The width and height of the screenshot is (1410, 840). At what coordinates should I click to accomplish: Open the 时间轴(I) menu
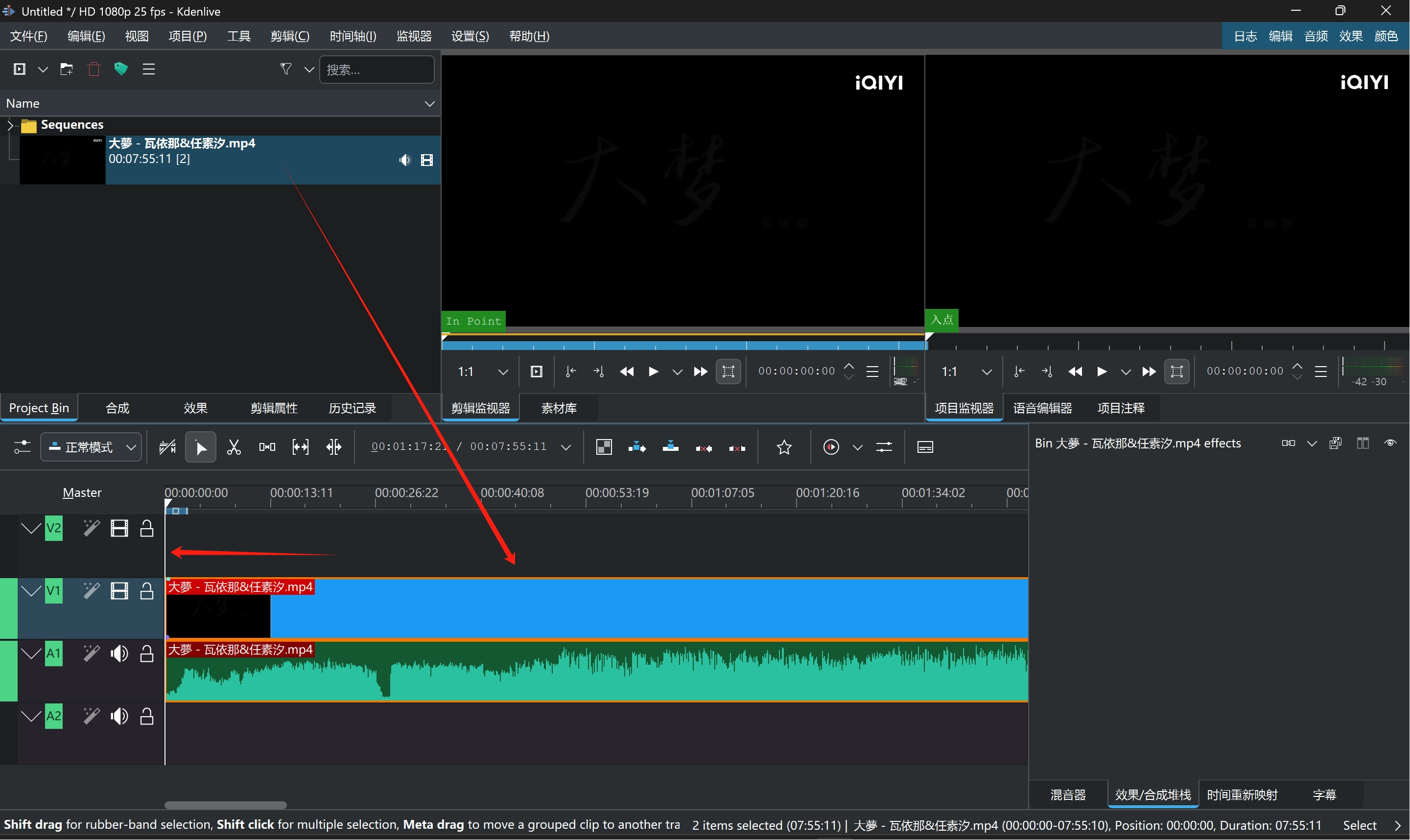pos(352,36)
